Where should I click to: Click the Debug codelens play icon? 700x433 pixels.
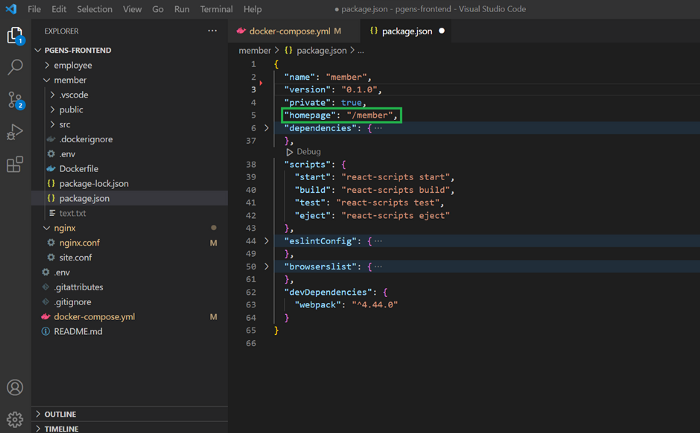(x=290, y=152)
